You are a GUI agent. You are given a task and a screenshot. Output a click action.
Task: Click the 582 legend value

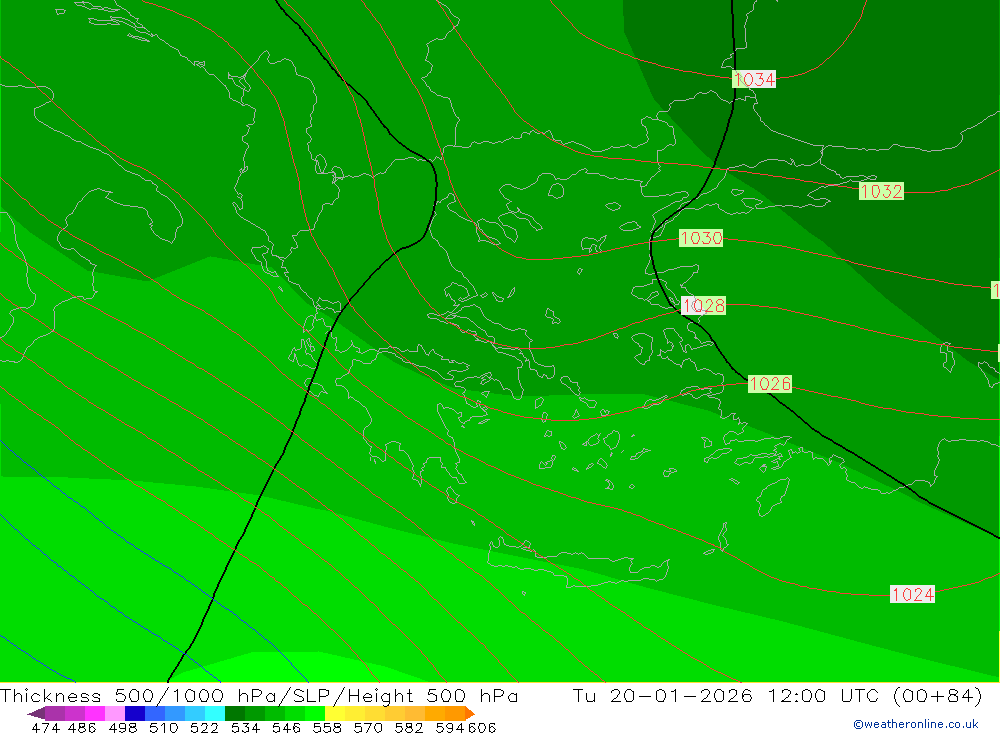[x=409, y=727]
